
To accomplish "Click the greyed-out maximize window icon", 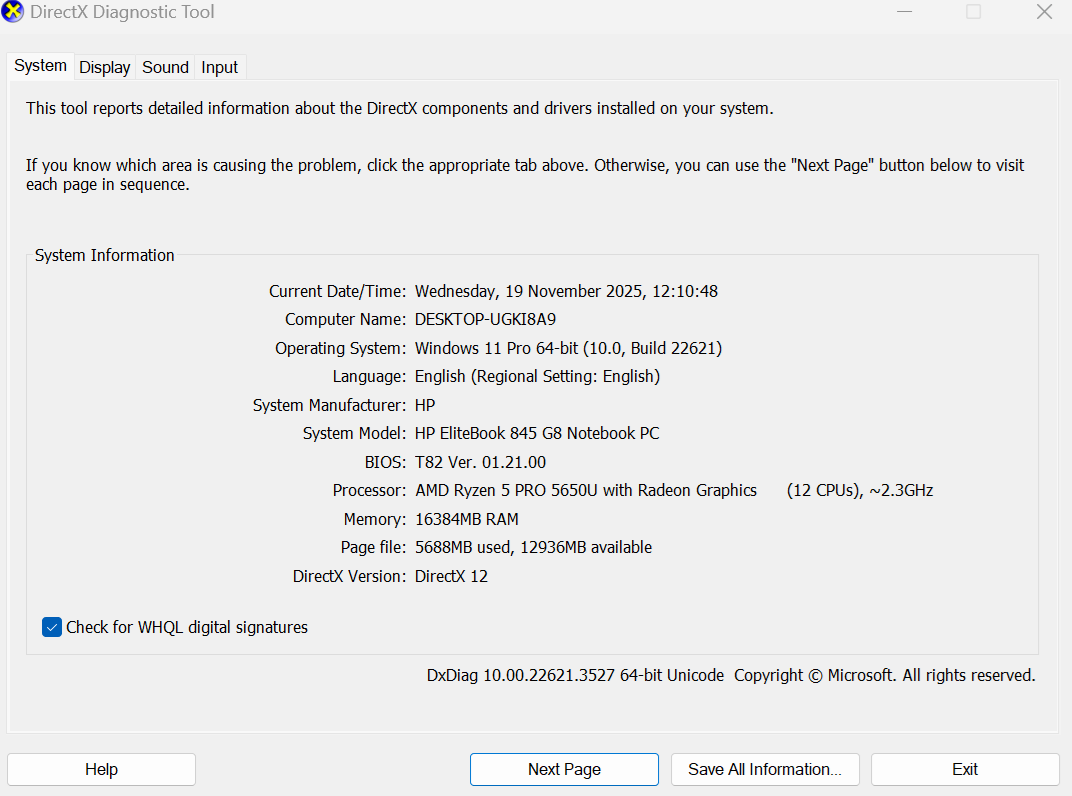I will (973, 13).
